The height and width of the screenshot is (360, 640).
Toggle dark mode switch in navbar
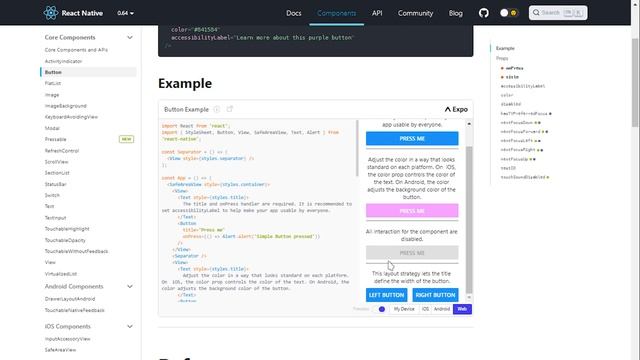point(509,13)
